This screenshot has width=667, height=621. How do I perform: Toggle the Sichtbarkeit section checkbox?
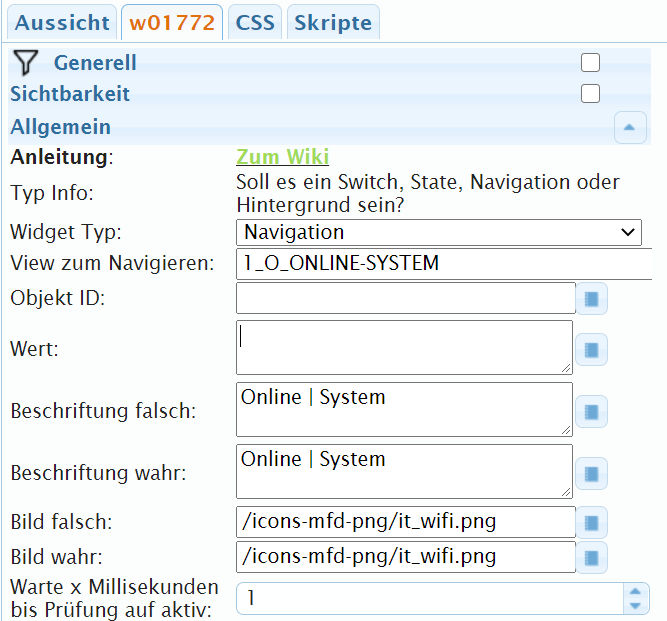(x=591, y=94)
